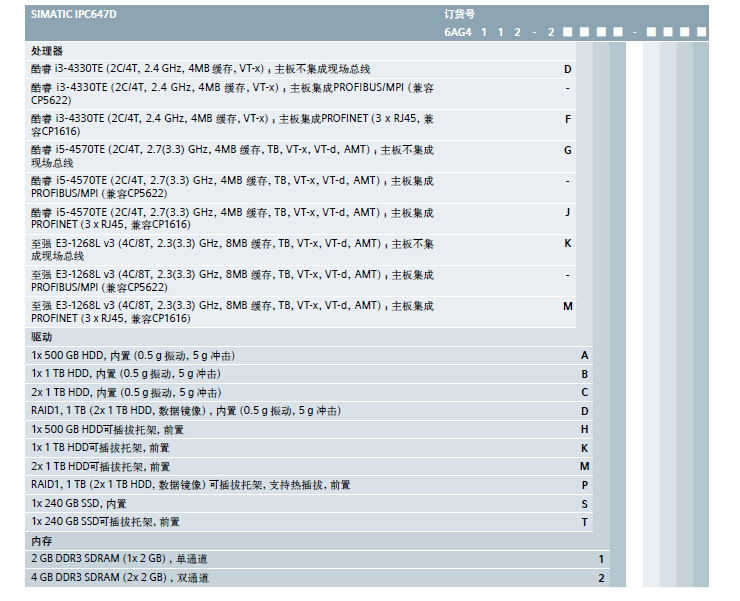
Task: Click the i3-4330TE row without fieldbus
Action: pyautogui.click(x=200, y=69)
